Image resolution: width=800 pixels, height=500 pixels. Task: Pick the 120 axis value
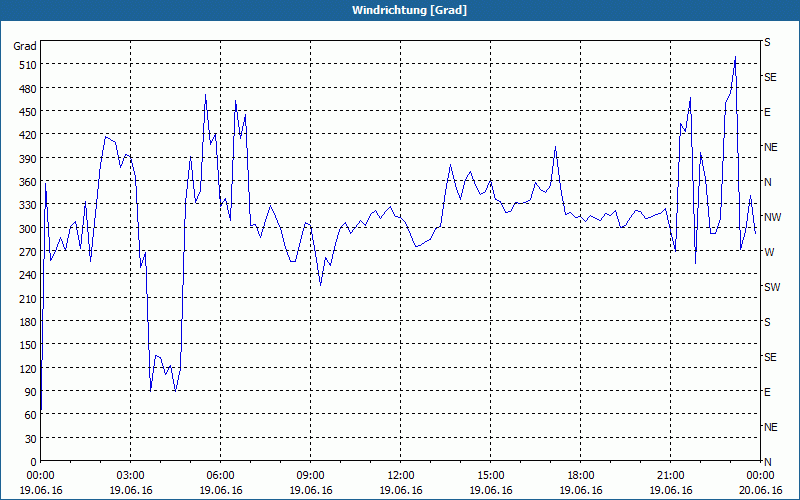click(28, 369)
